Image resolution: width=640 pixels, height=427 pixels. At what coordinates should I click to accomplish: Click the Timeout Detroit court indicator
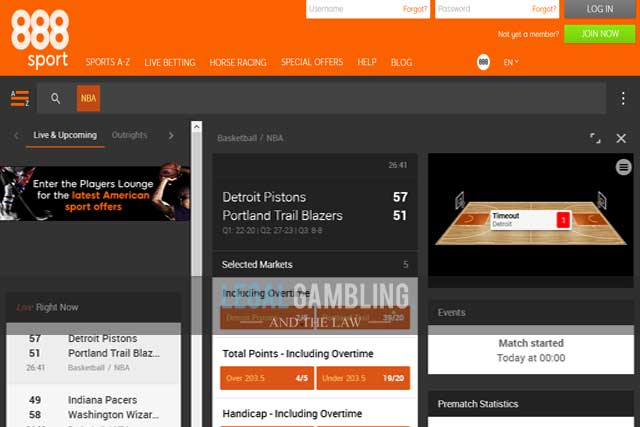(x=530, y=220)
